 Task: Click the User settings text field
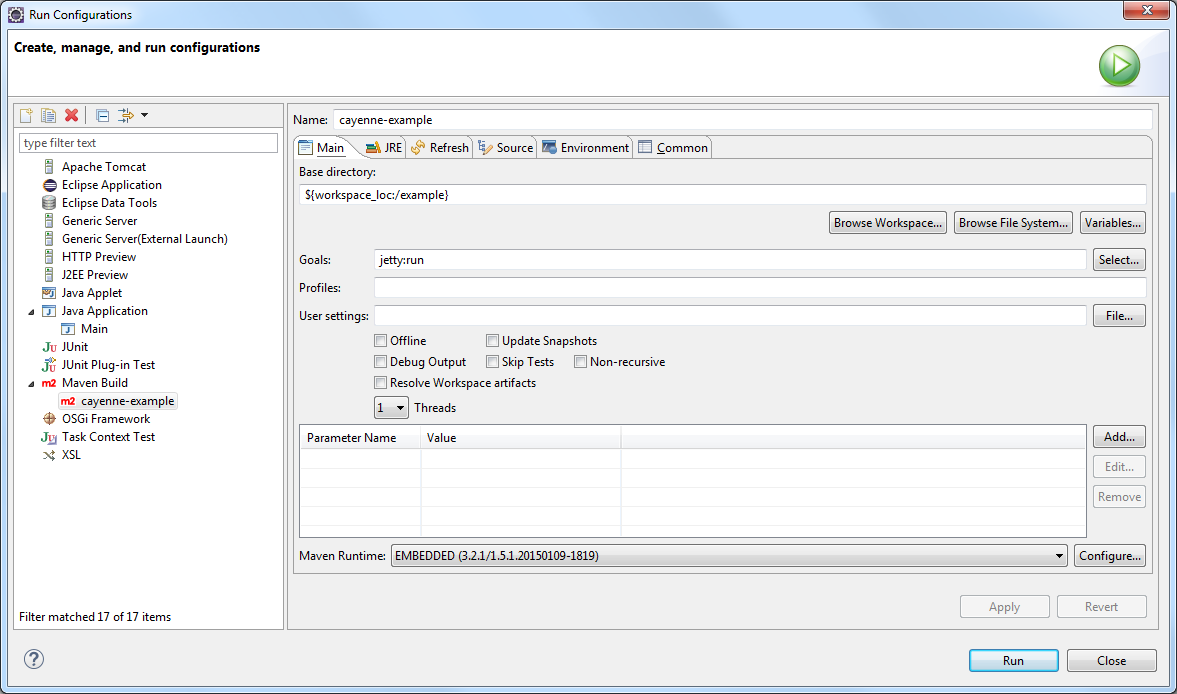[x=730, y=316]
